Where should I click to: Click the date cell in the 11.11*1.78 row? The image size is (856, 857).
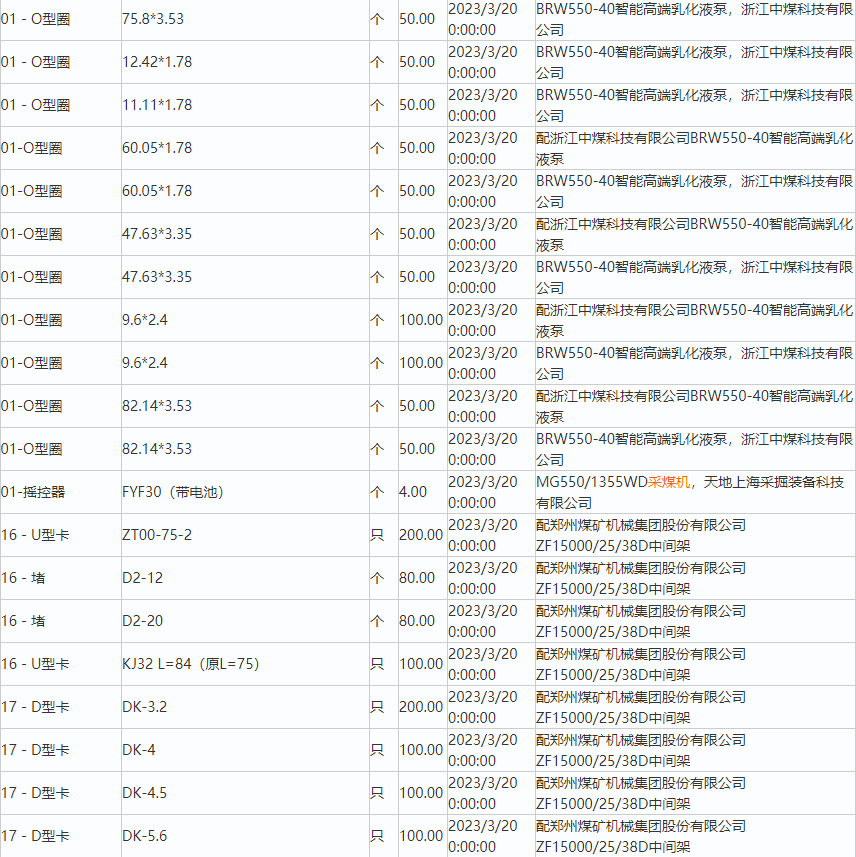(x=490, y=105)
